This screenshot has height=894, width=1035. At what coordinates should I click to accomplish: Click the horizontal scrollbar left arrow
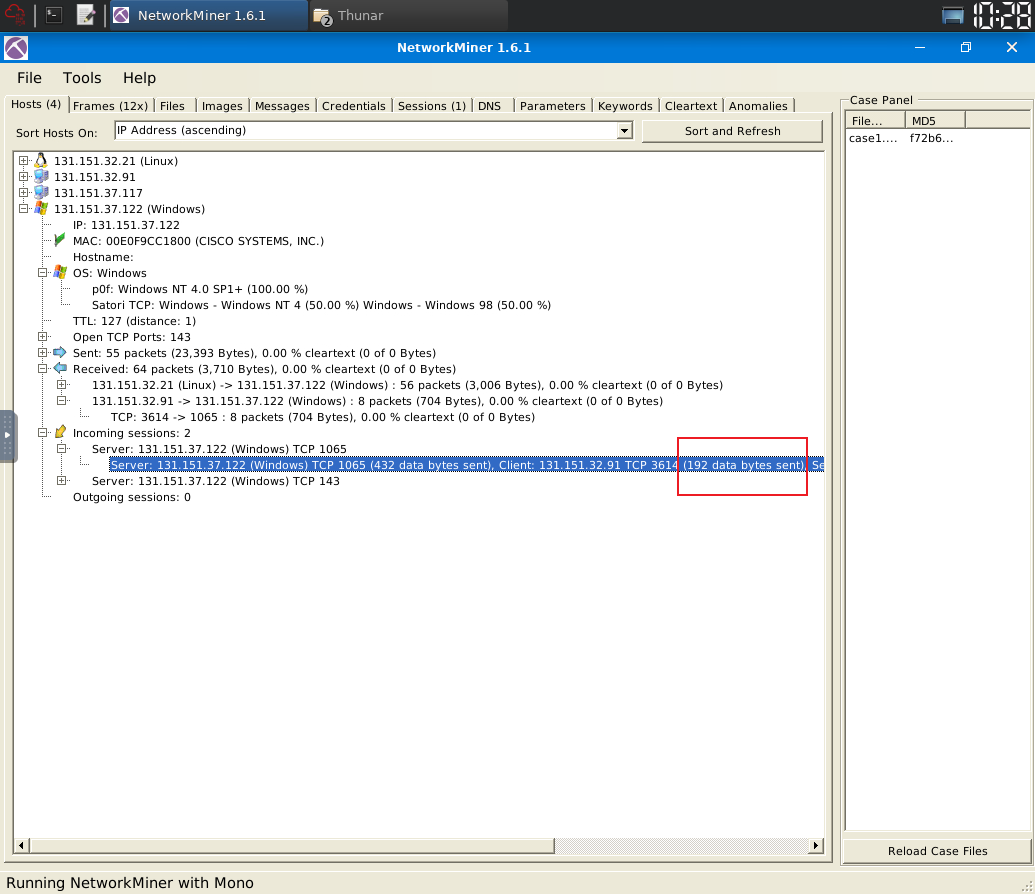(21, 845)
